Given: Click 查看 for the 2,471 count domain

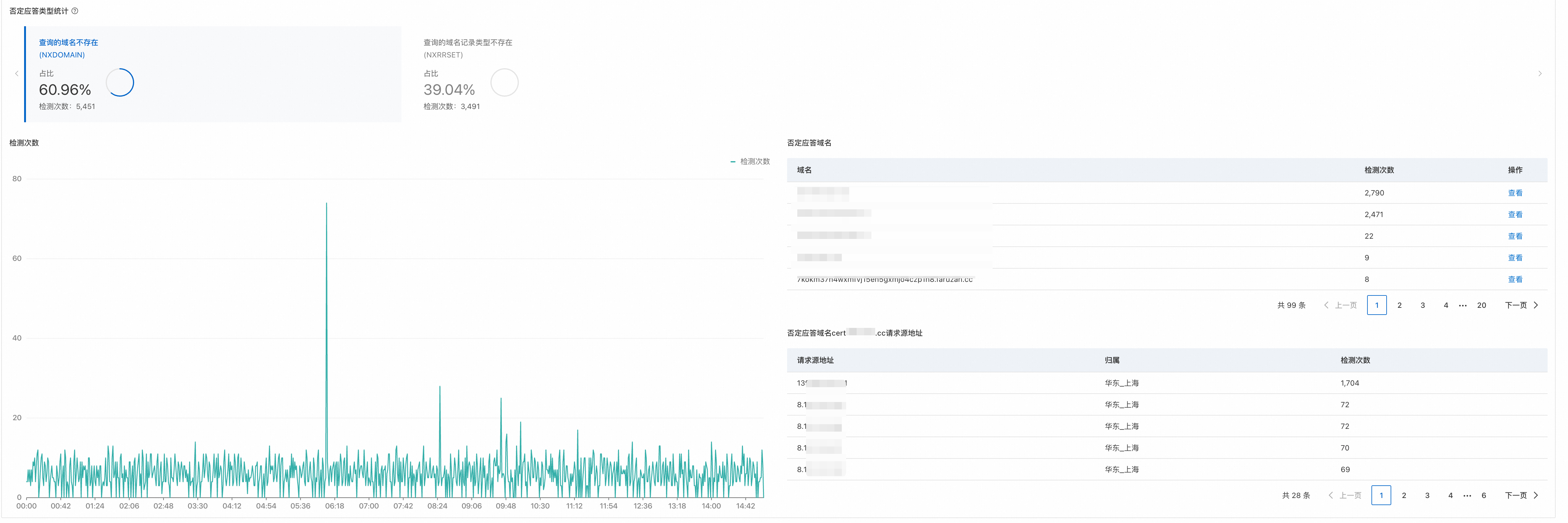Looking at the screenshot, I should (x=1515, y=215).
